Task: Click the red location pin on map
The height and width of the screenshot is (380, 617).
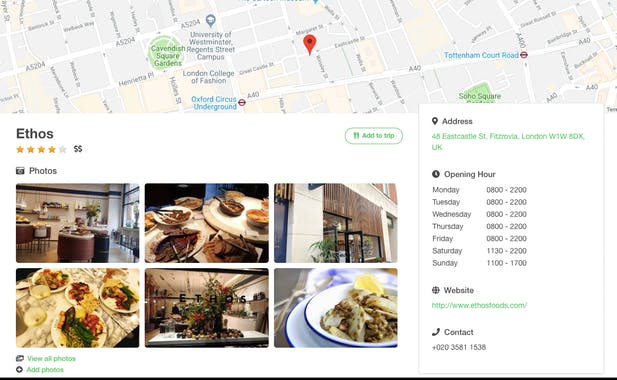Action: point(310,44)
